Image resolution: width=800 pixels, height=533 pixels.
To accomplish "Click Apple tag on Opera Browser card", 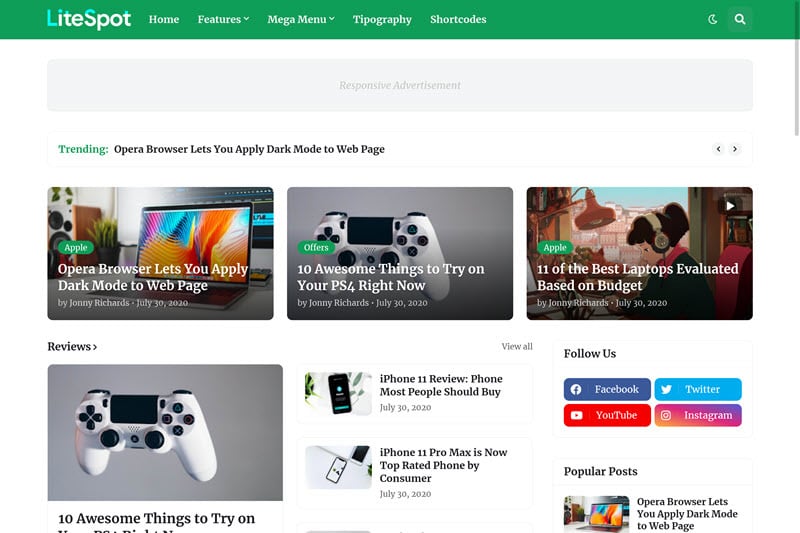I will click(76, 247).
